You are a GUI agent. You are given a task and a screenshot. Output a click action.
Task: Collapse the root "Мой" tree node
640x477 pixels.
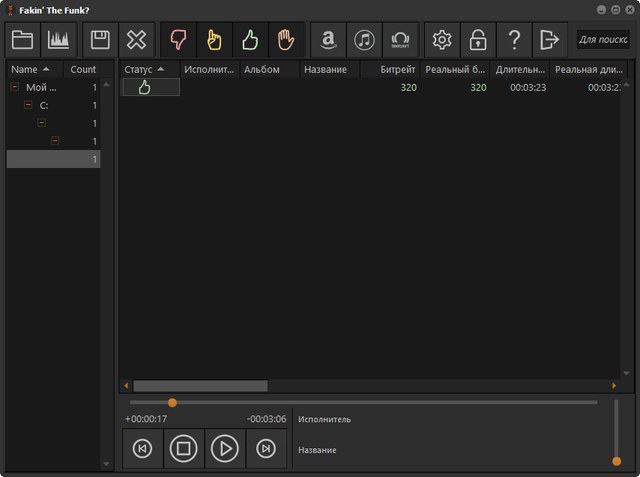coord(15,87)
